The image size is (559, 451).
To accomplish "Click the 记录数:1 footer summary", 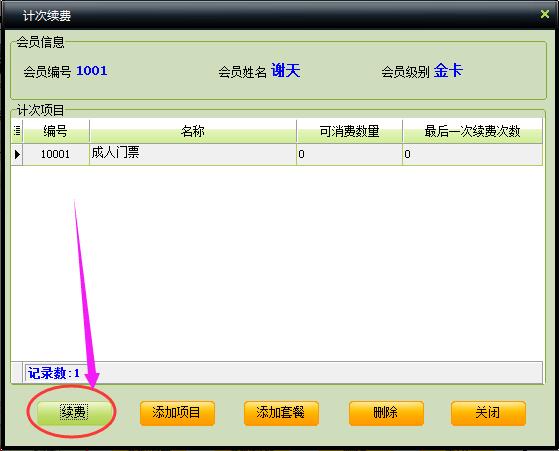I will (53, 373).
